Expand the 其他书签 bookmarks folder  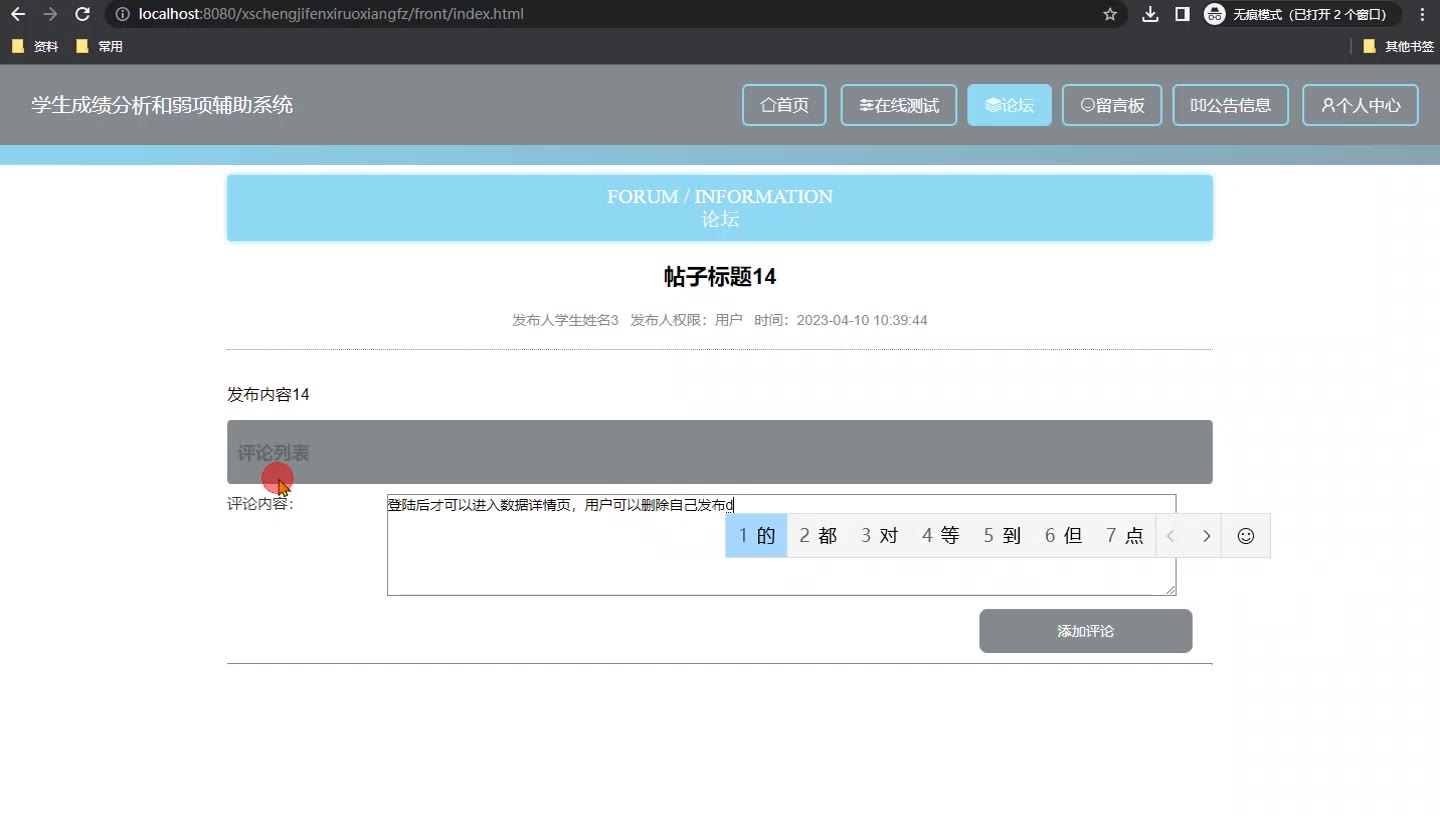[1398, 46]
